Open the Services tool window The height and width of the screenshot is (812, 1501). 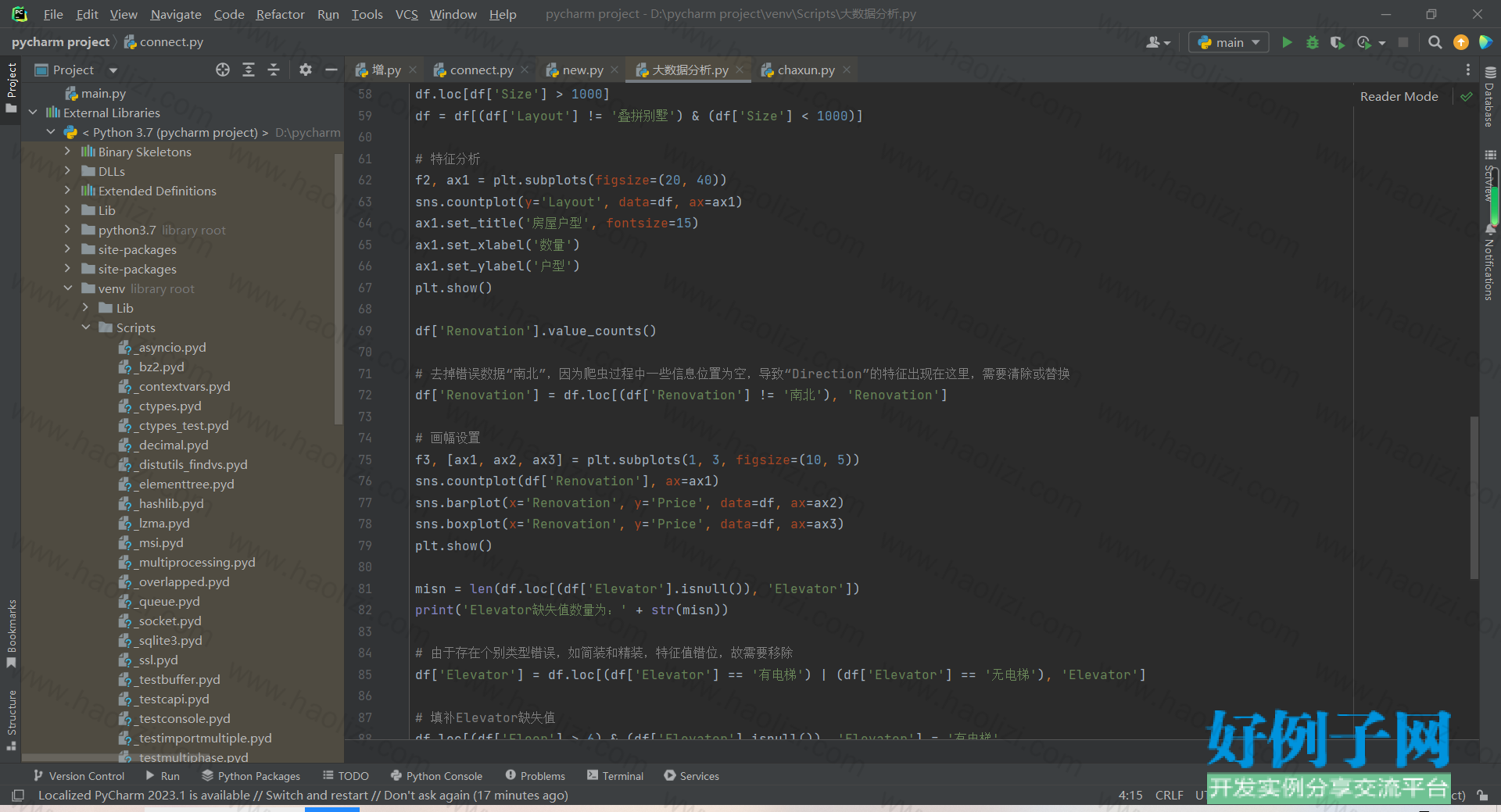[x=691, y=775]
